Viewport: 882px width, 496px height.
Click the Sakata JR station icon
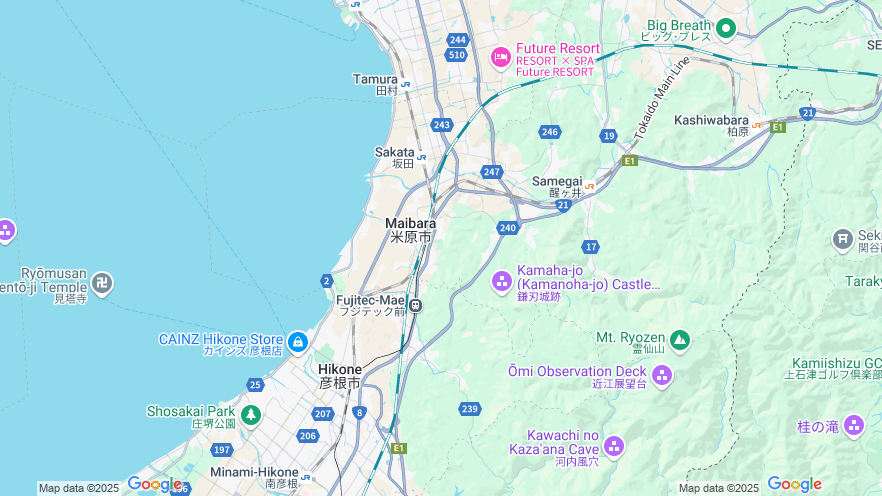coord(421,157)
